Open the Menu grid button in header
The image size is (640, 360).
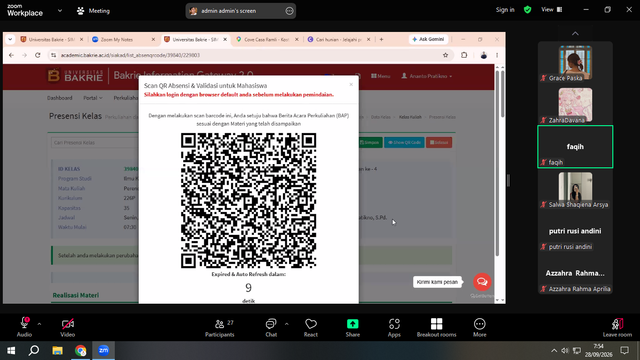(380, 76)
